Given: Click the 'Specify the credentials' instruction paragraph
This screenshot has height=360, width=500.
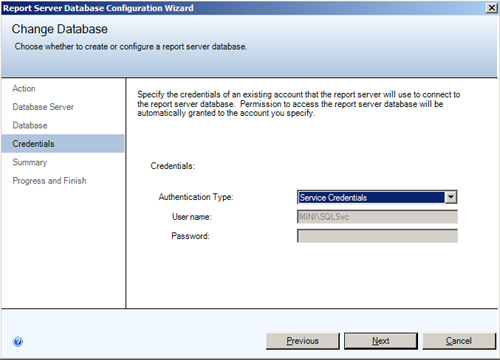Looking at the screenshot, I should pyautogui.click(x=299, y=104).
